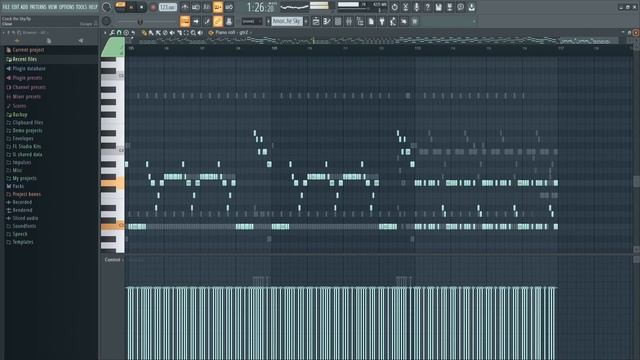Open the Playlist view icon
640x360 pixels.
pyautogui.click(x=316, y=21)
